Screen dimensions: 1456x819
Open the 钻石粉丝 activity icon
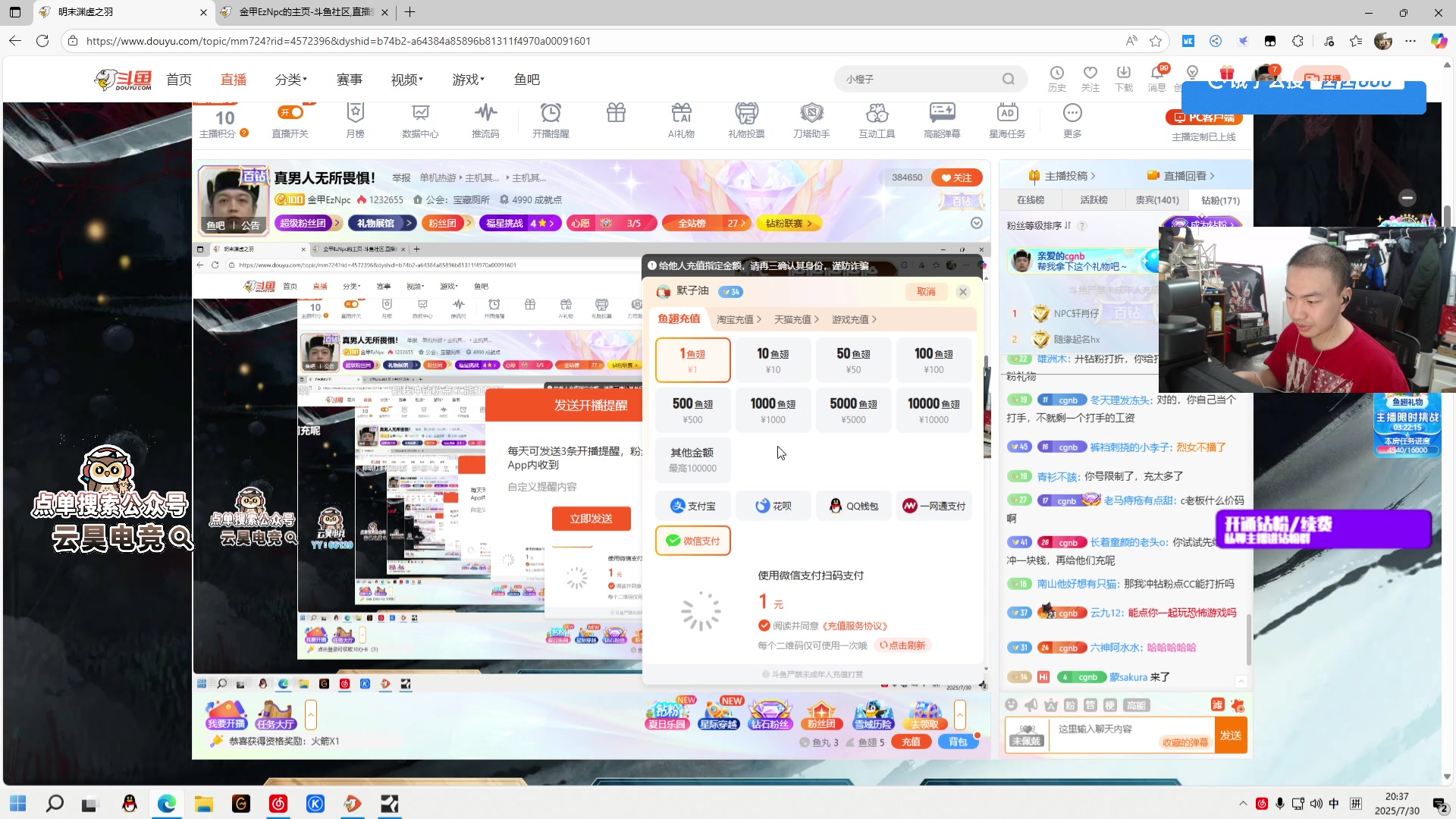click(770, 715)
